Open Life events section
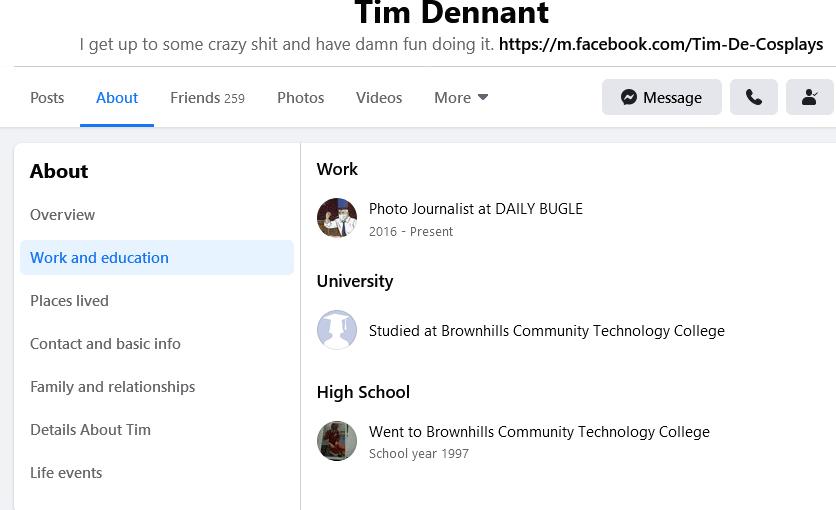836x510 pixels. pyautogui.click(x=66, y=473)
